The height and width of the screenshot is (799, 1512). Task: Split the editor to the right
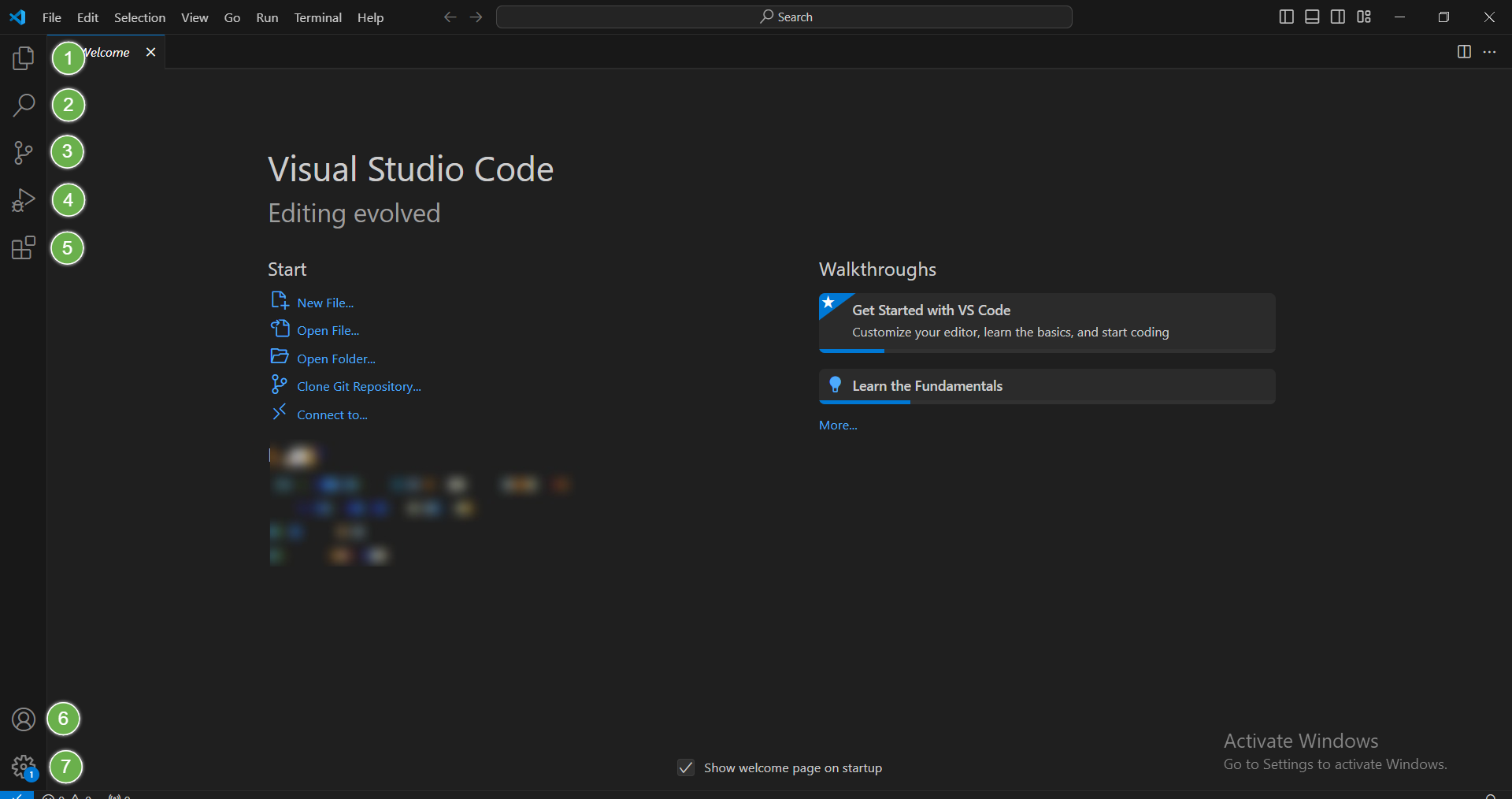click(1464, 52)
